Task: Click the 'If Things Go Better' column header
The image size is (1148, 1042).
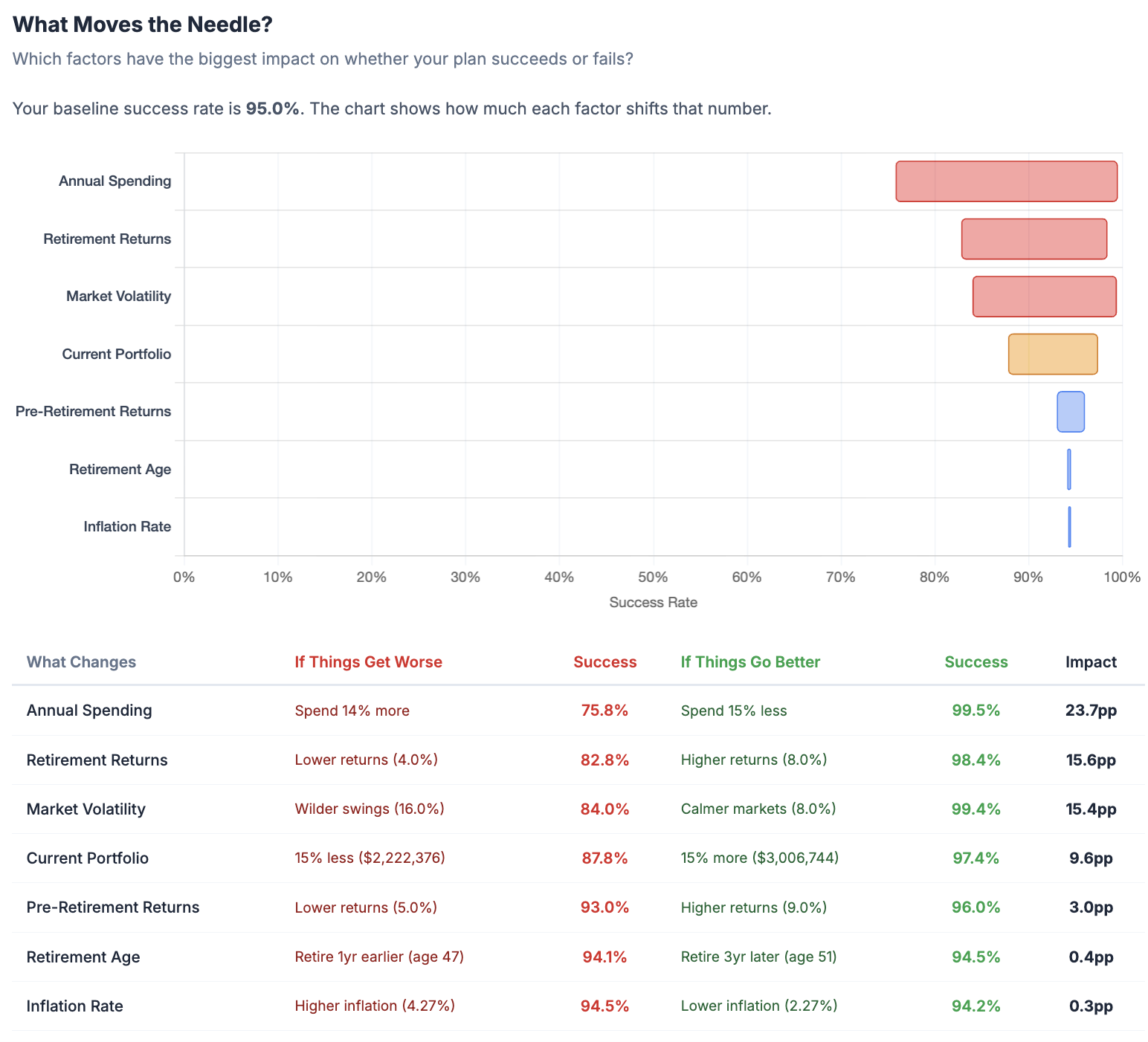Action: pos(750,662)
